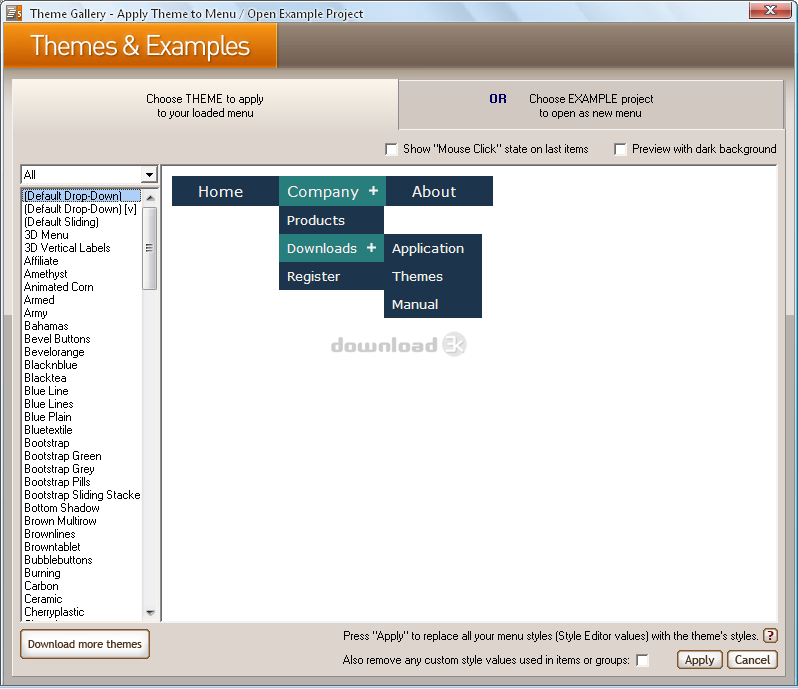This screenshot has width=798, height=689.
Task: Enable Show "Mouse Click" state checkbox
Action: tap(391, 149)
